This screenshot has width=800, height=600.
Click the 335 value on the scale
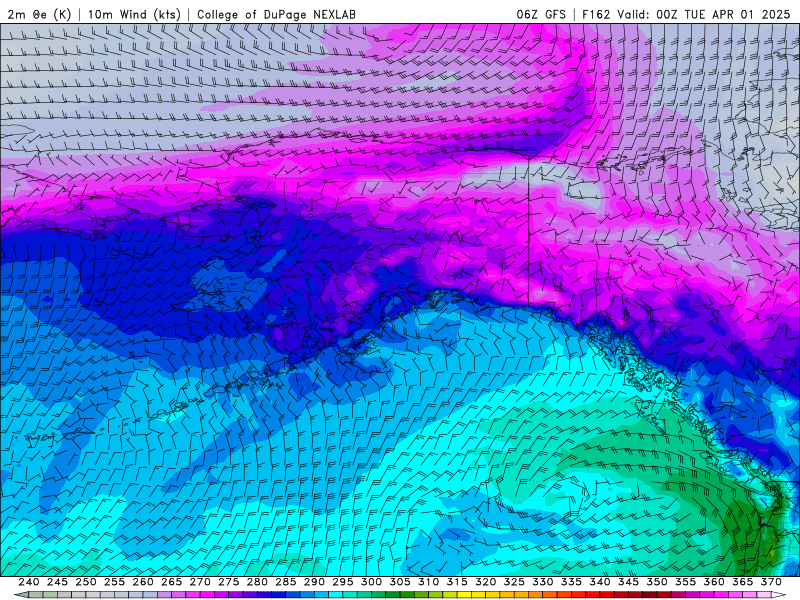pyautogui.click(x=571, y=582)
